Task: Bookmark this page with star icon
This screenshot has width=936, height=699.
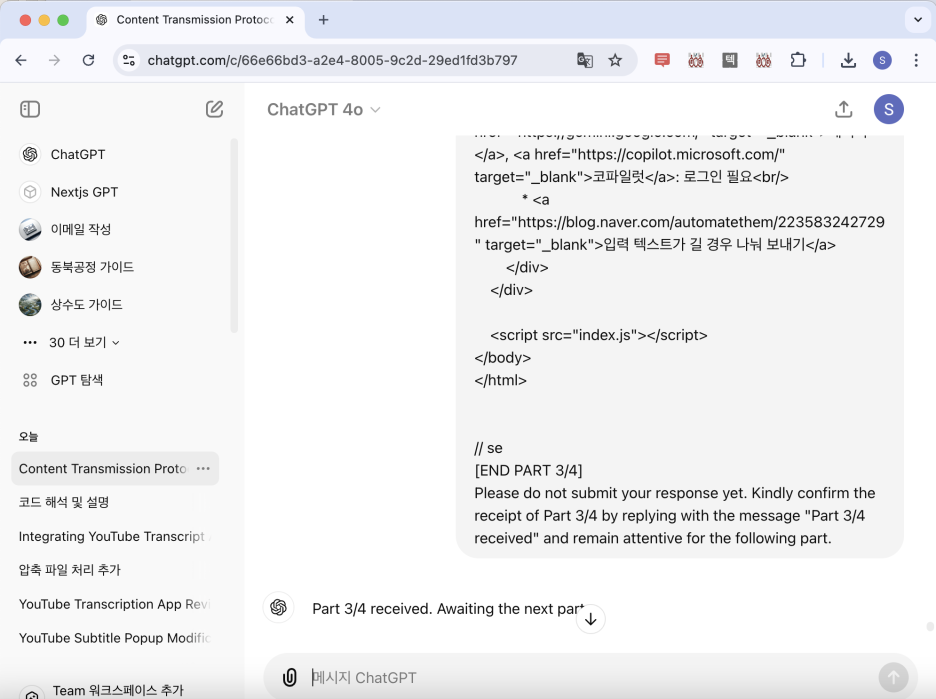Action: point(615,60)
